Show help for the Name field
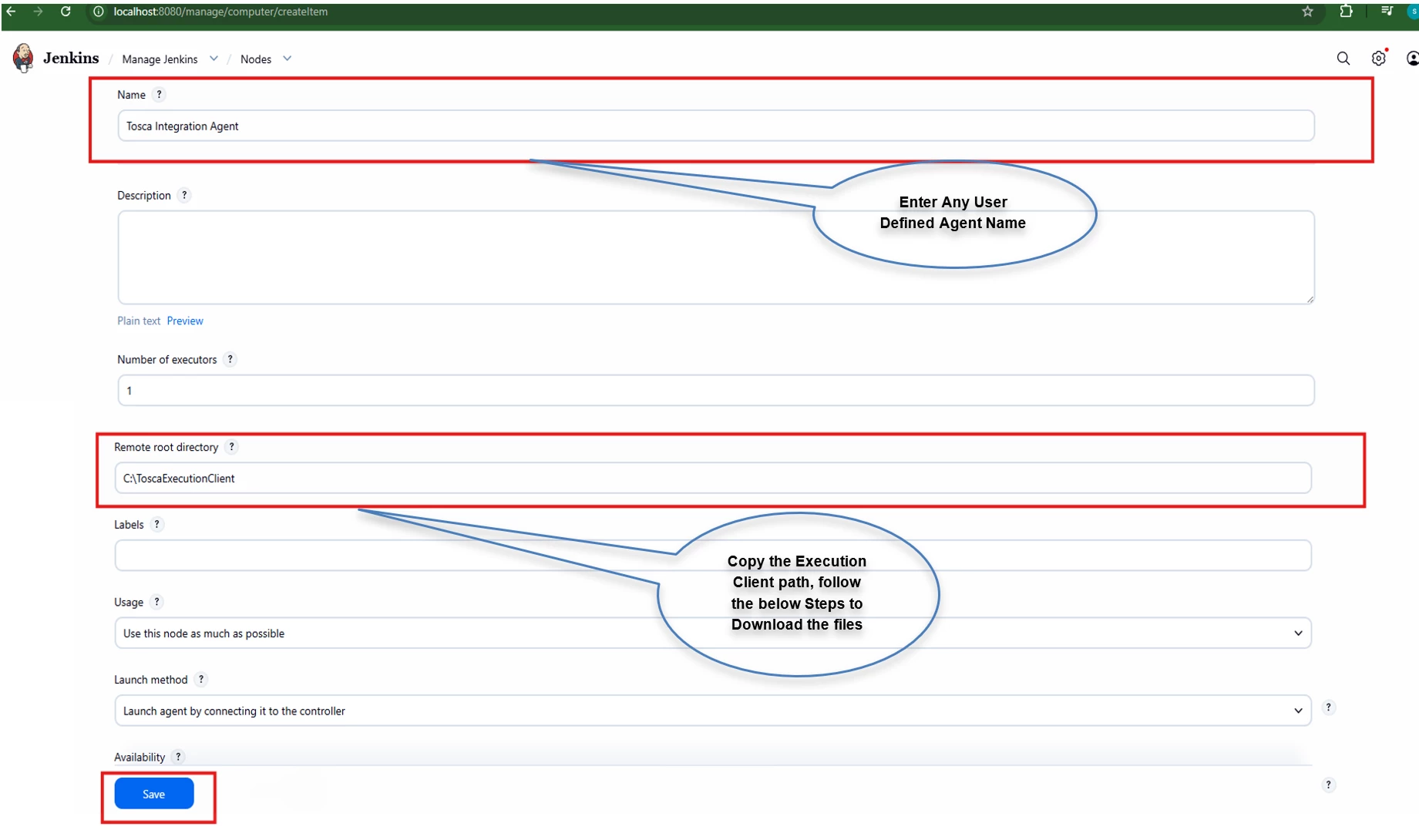Image resolution: width=1419 pixels, height=840 pixels. [159, 95]
